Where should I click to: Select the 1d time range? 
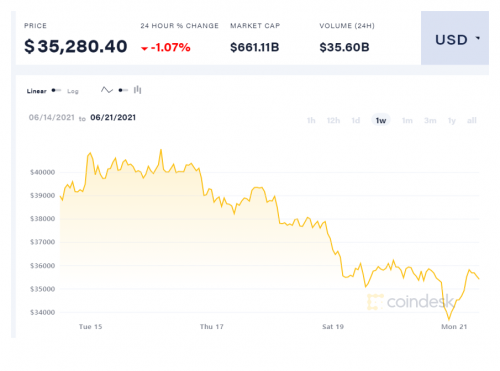coord(356,120)
